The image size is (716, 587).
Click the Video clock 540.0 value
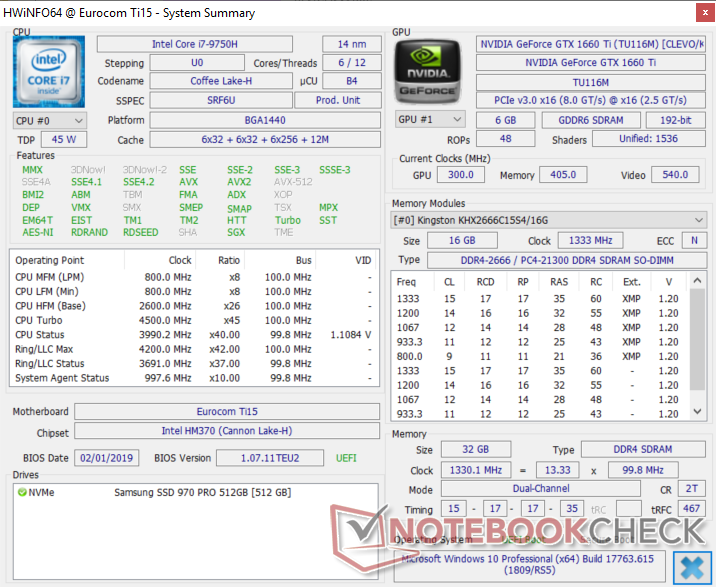coord(675,175)
